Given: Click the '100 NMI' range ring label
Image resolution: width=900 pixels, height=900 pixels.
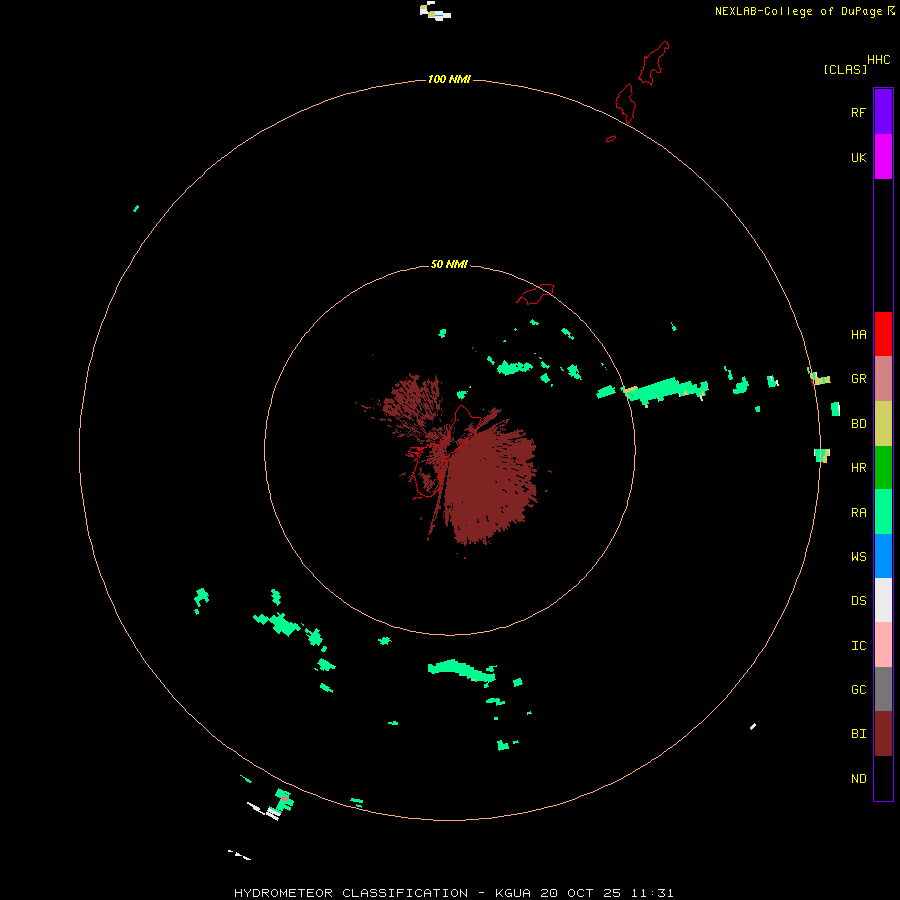Looking at the screenshot, I should point(449,79).
